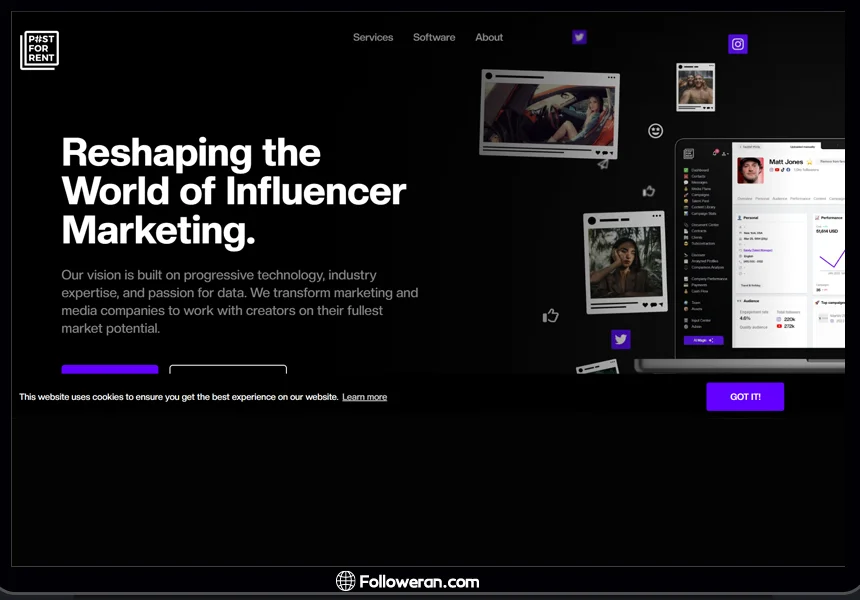Screen dimensions: 860x600
Task: Click the white outlined button below vision text
Action: coord(228,370)
